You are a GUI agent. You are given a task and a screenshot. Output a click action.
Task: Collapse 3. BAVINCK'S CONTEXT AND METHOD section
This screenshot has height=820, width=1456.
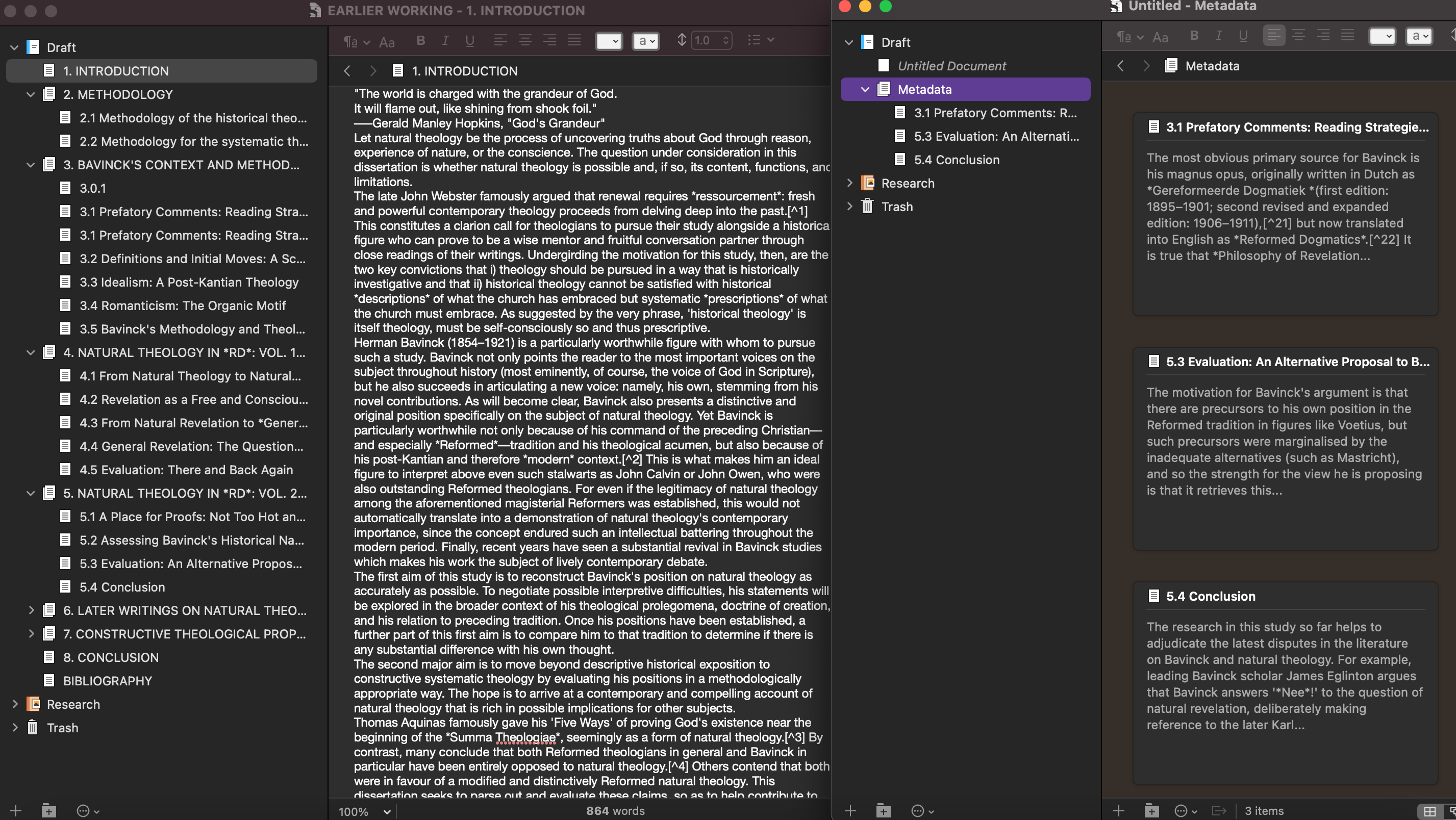click(31, 165)
